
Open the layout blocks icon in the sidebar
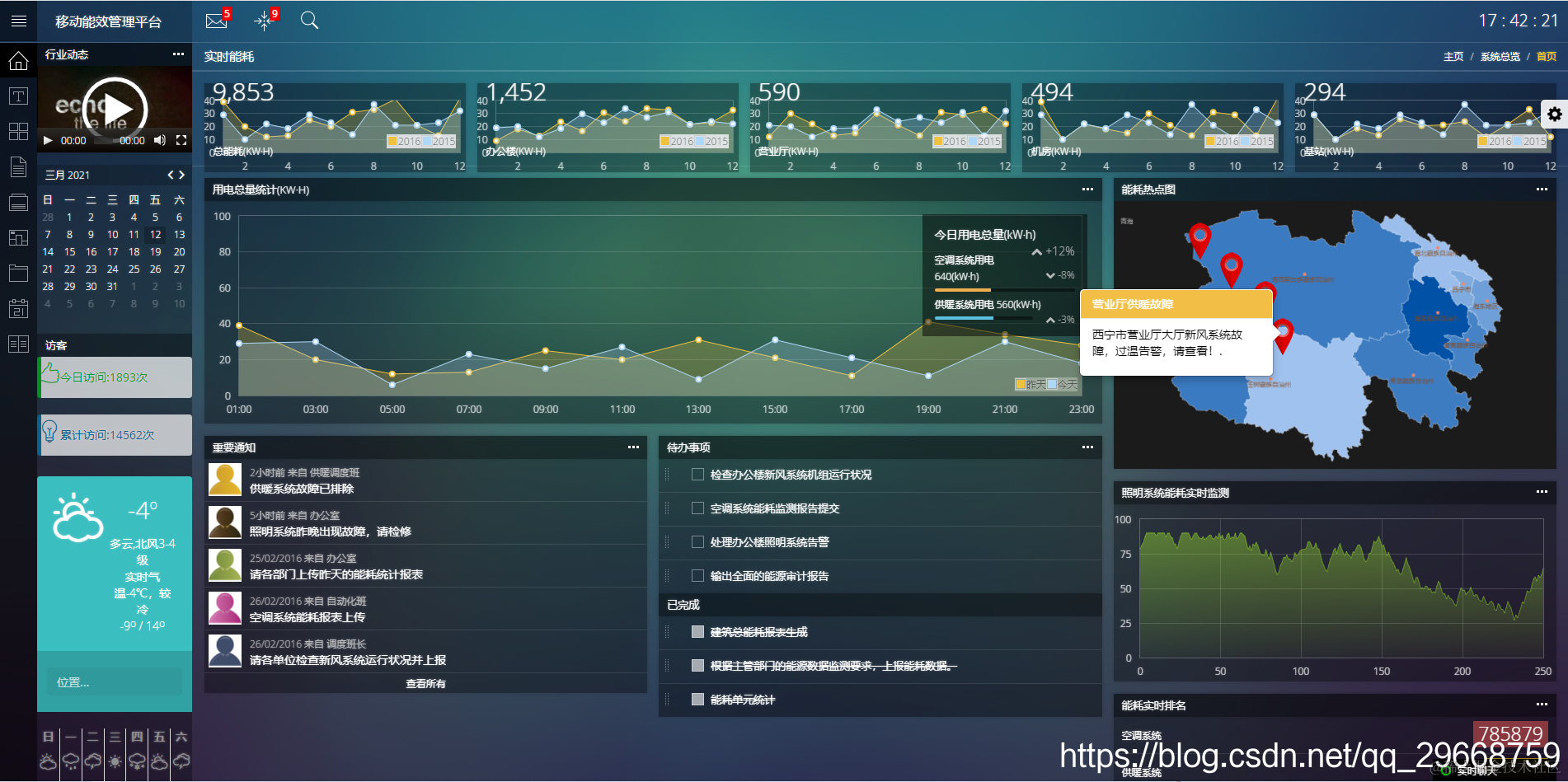[x=18, y=237]
